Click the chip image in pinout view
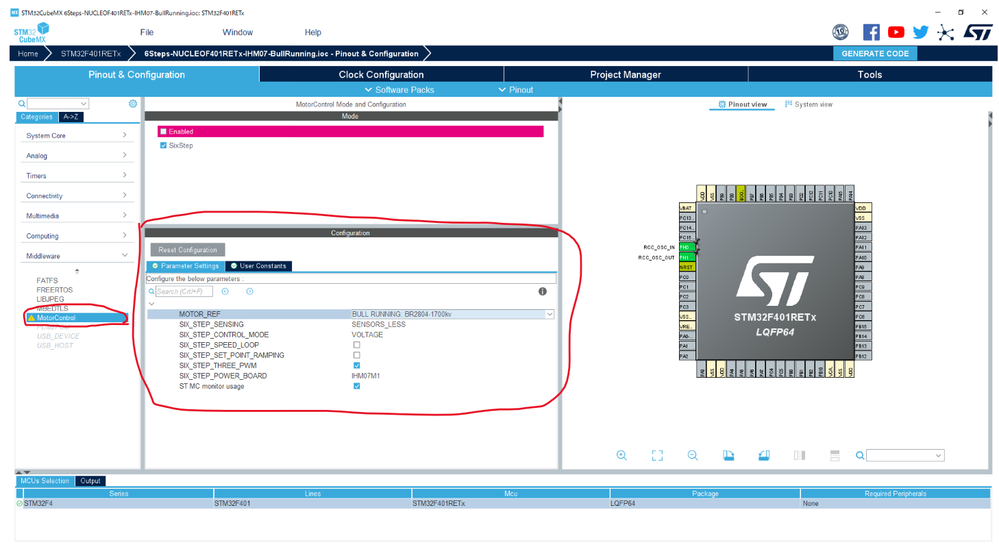Image resolution: width=999 pixels, height=552 pixels. (x=775, y=282)
